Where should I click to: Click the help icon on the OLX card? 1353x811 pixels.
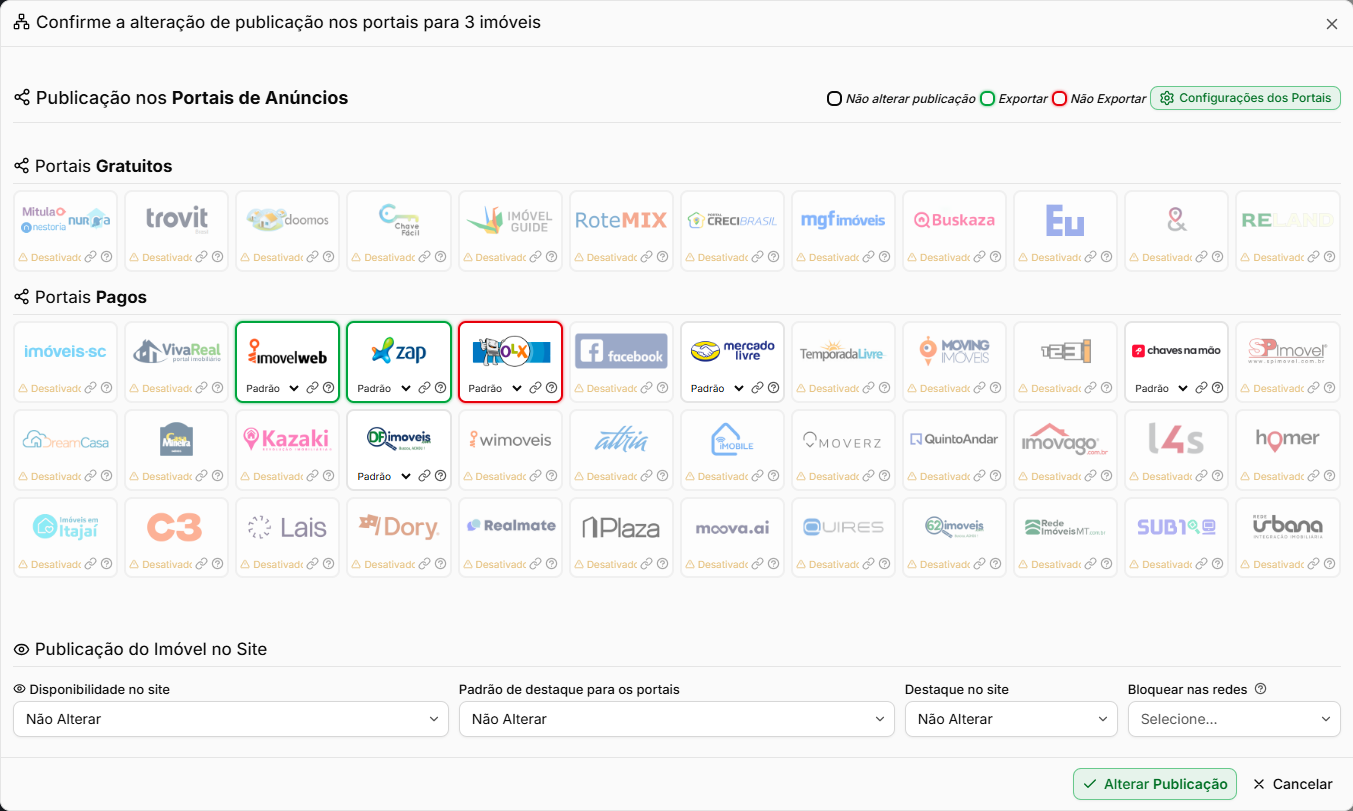(551, 388)
